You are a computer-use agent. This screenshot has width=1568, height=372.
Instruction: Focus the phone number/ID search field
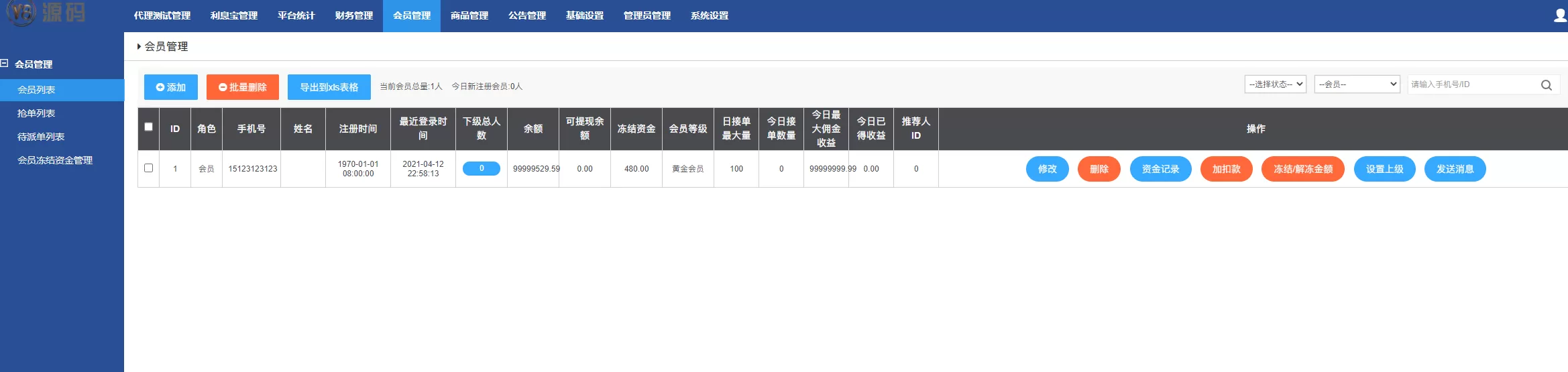pos(1472,84)
